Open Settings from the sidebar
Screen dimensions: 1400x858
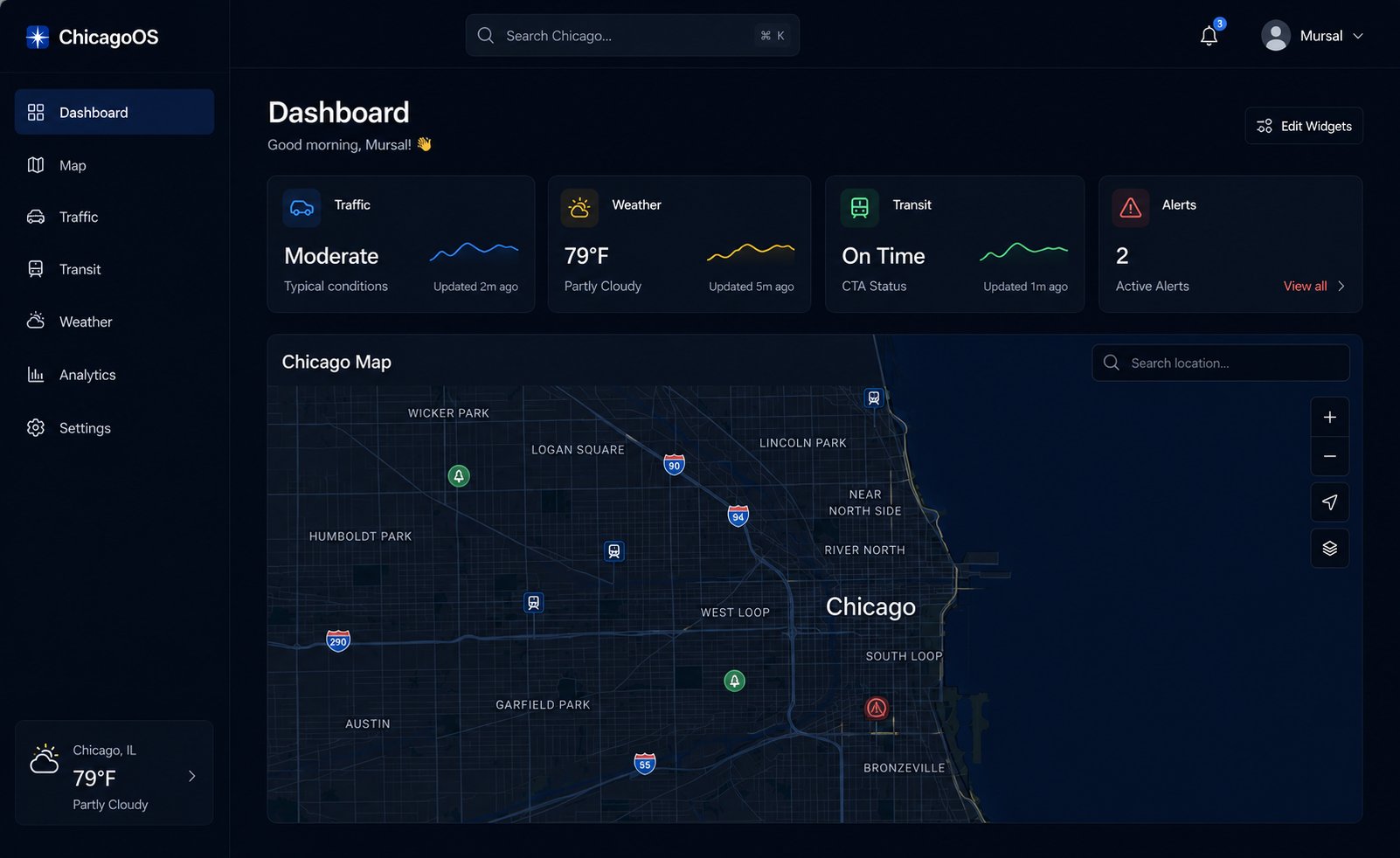[x=114, y=428]
